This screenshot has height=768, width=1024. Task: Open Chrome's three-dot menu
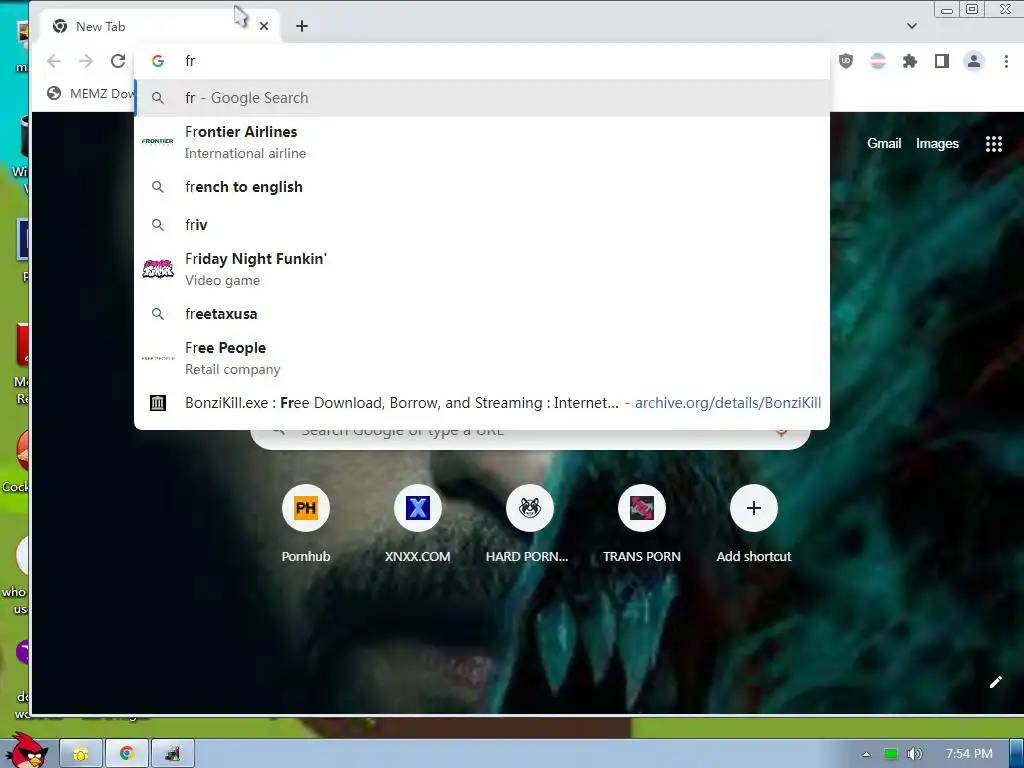click(x=1006, y=61)
